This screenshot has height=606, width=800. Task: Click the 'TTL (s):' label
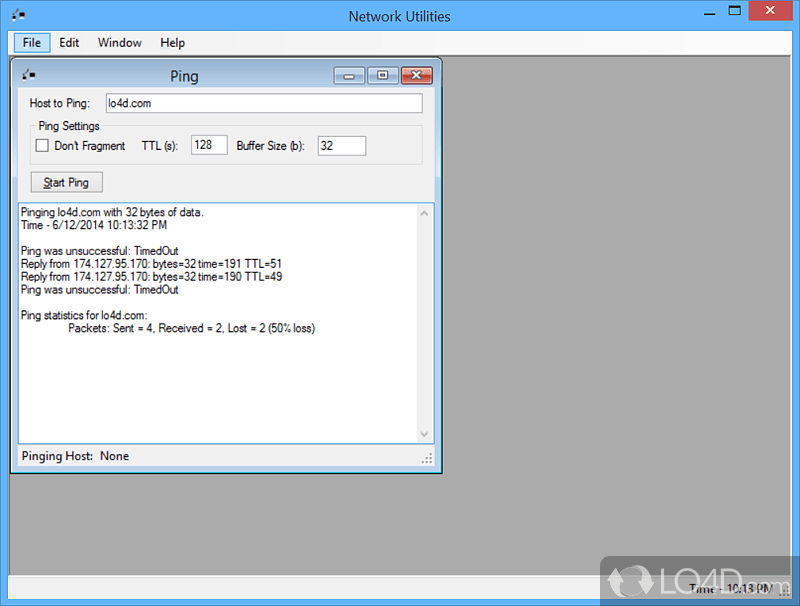(x=160, y=146)
